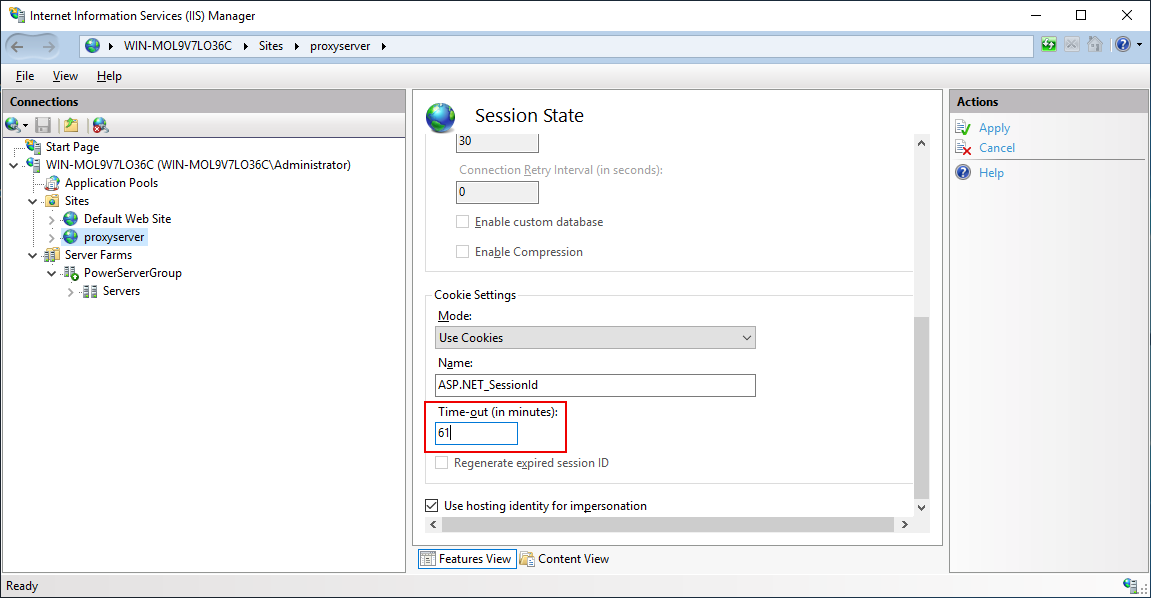This screenshot has height=598, width=1151.
Task: Click the scroll down arrow in Session State
Action: tap(921, 508)
